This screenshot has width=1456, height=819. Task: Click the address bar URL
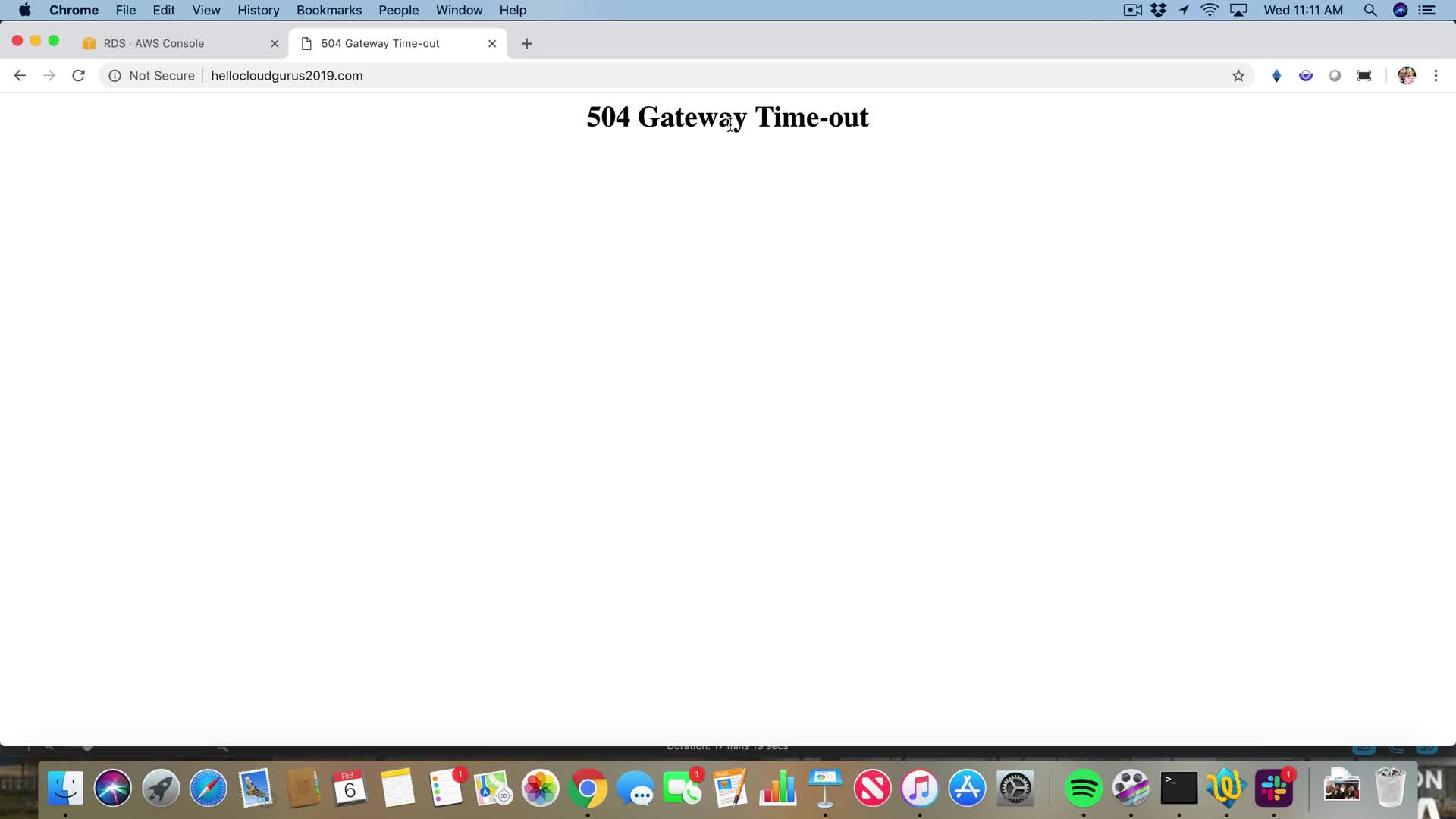[x=287, y=75]
